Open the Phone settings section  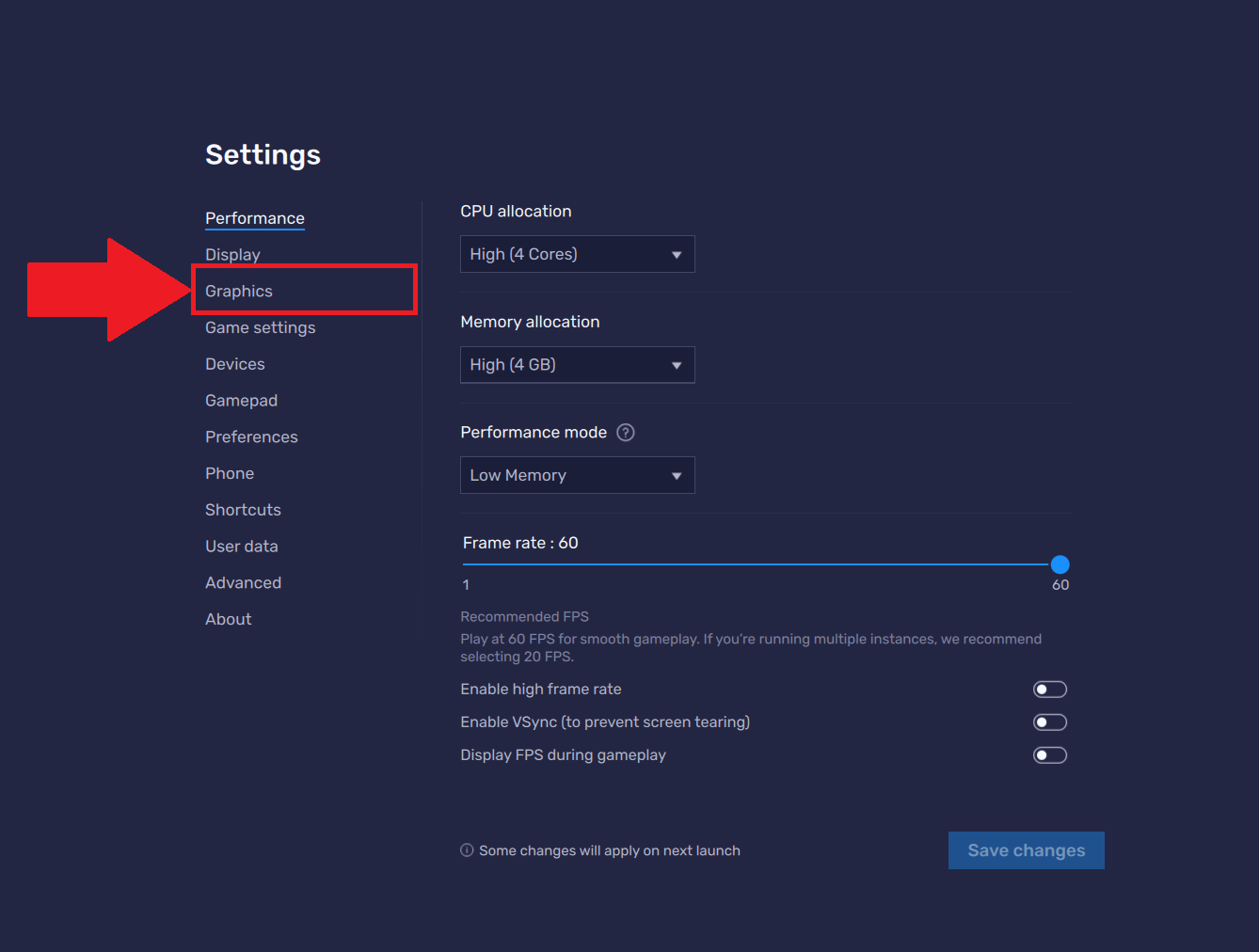[230, 473]
